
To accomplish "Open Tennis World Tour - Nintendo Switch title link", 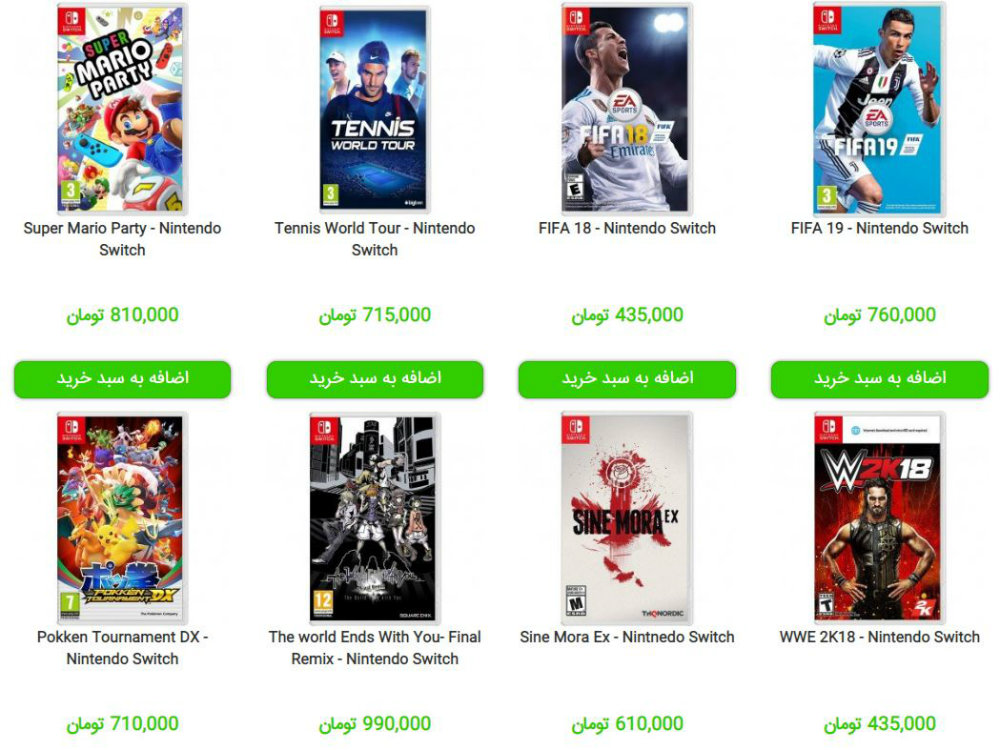I will (x=375, y=239).
